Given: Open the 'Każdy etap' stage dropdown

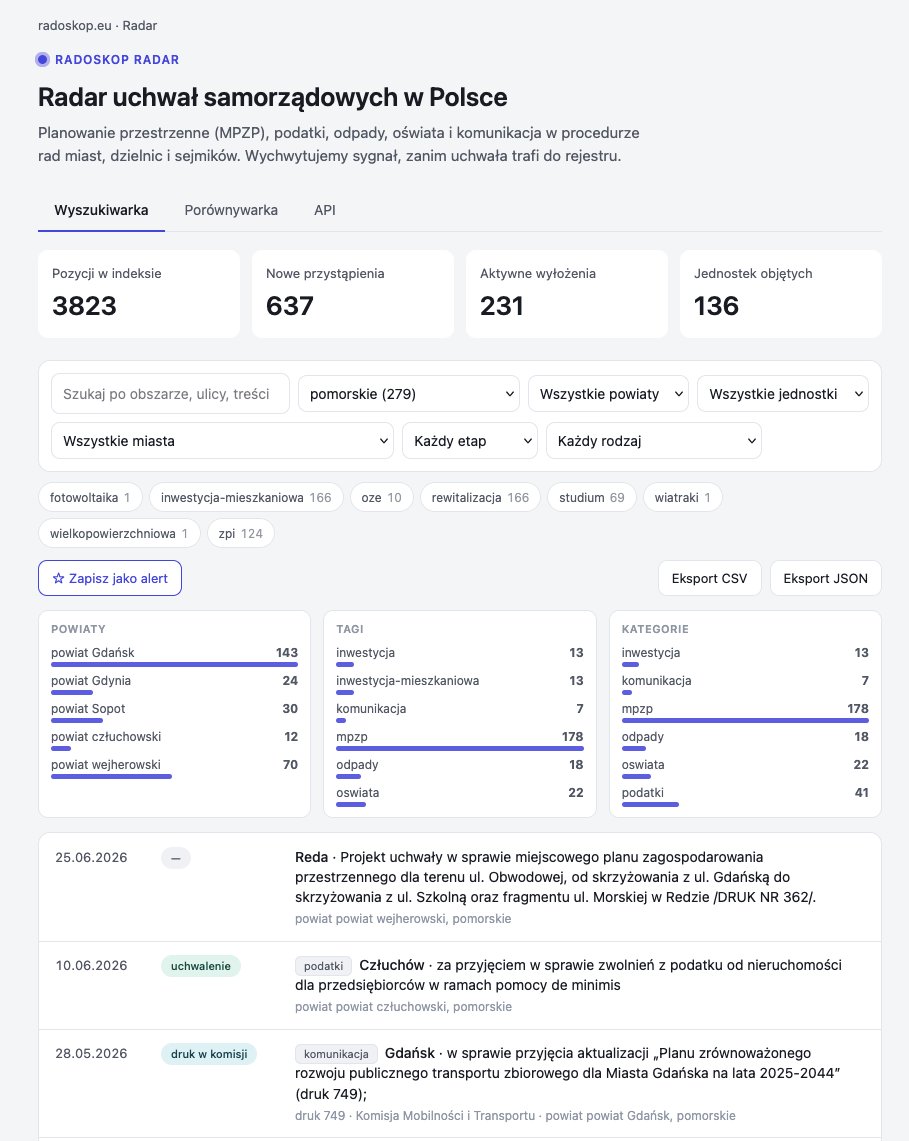Looking at the screenshot, I should [x=469, y=441].
